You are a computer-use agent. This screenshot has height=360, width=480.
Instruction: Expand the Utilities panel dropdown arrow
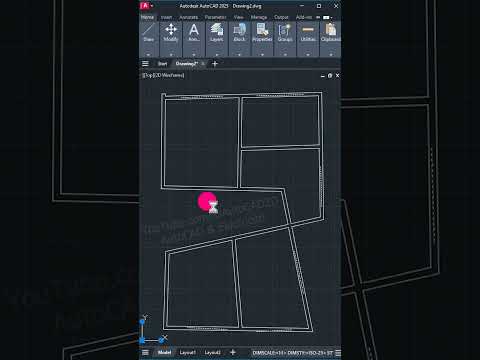click(308, 54)
